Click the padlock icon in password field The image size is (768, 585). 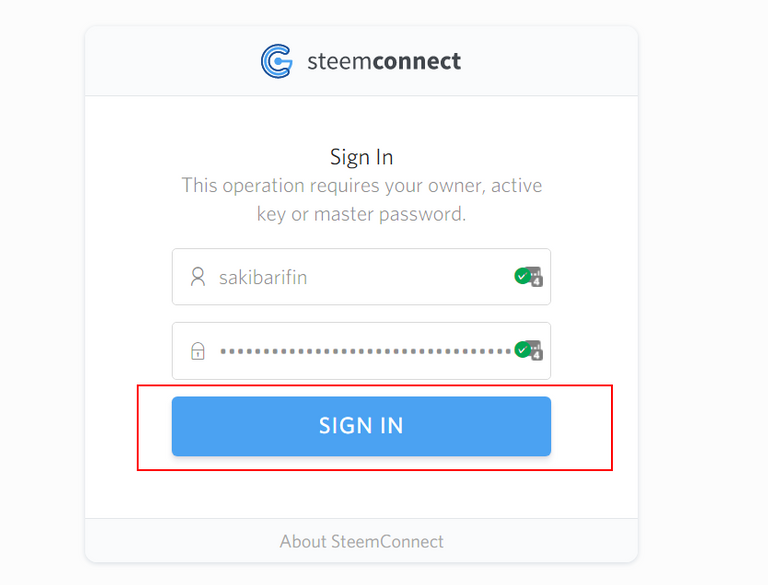(198, 351)
